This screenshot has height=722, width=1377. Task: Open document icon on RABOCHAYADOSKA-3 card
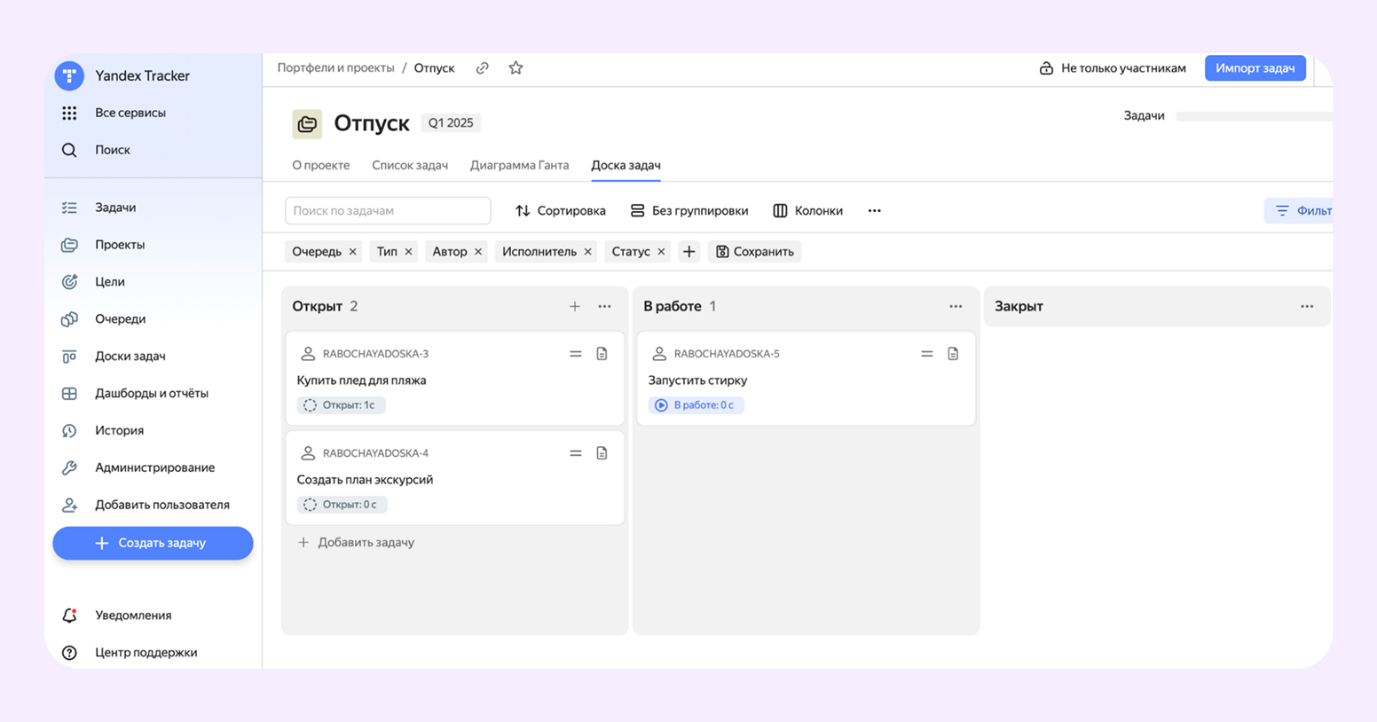click(602, 354)
